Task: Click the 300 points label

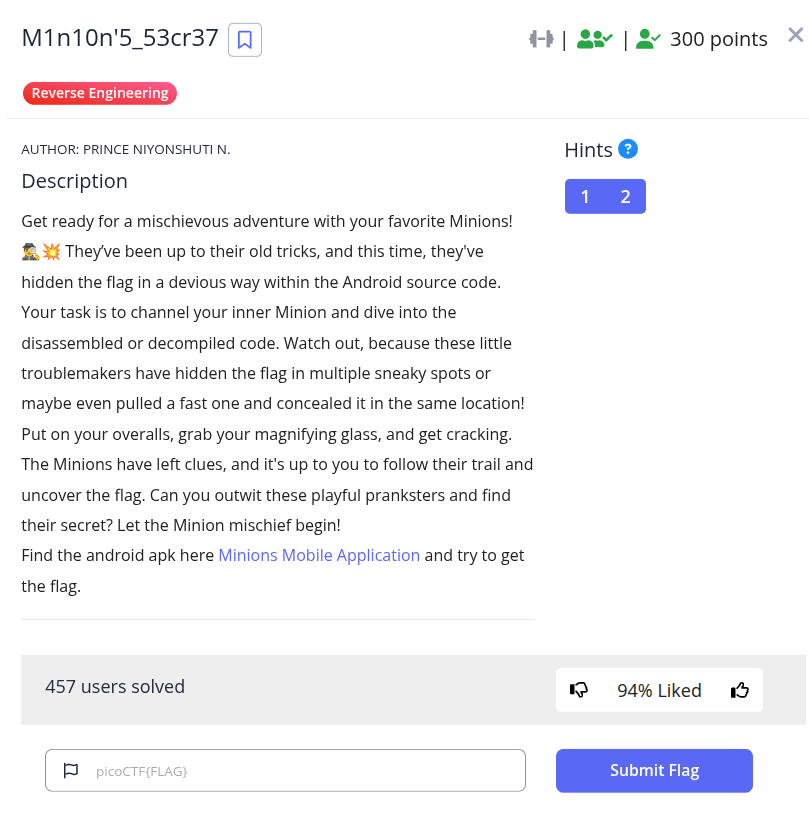Action: [718, 39]
